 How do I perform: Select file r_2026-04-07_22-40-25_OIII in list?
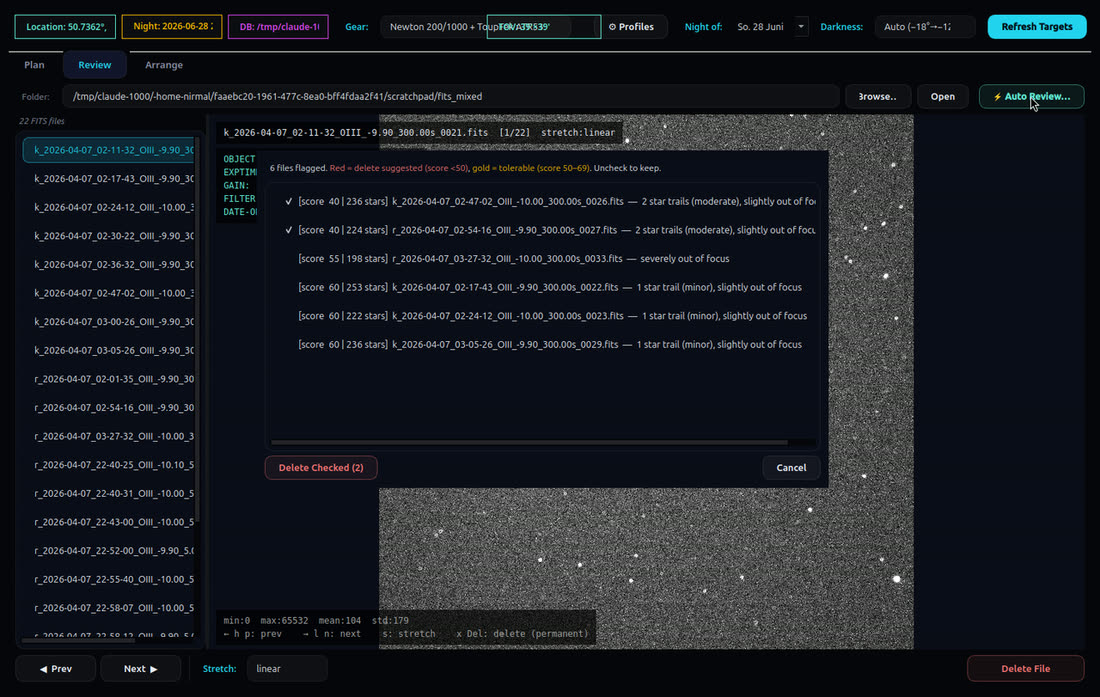pos(109,465)
